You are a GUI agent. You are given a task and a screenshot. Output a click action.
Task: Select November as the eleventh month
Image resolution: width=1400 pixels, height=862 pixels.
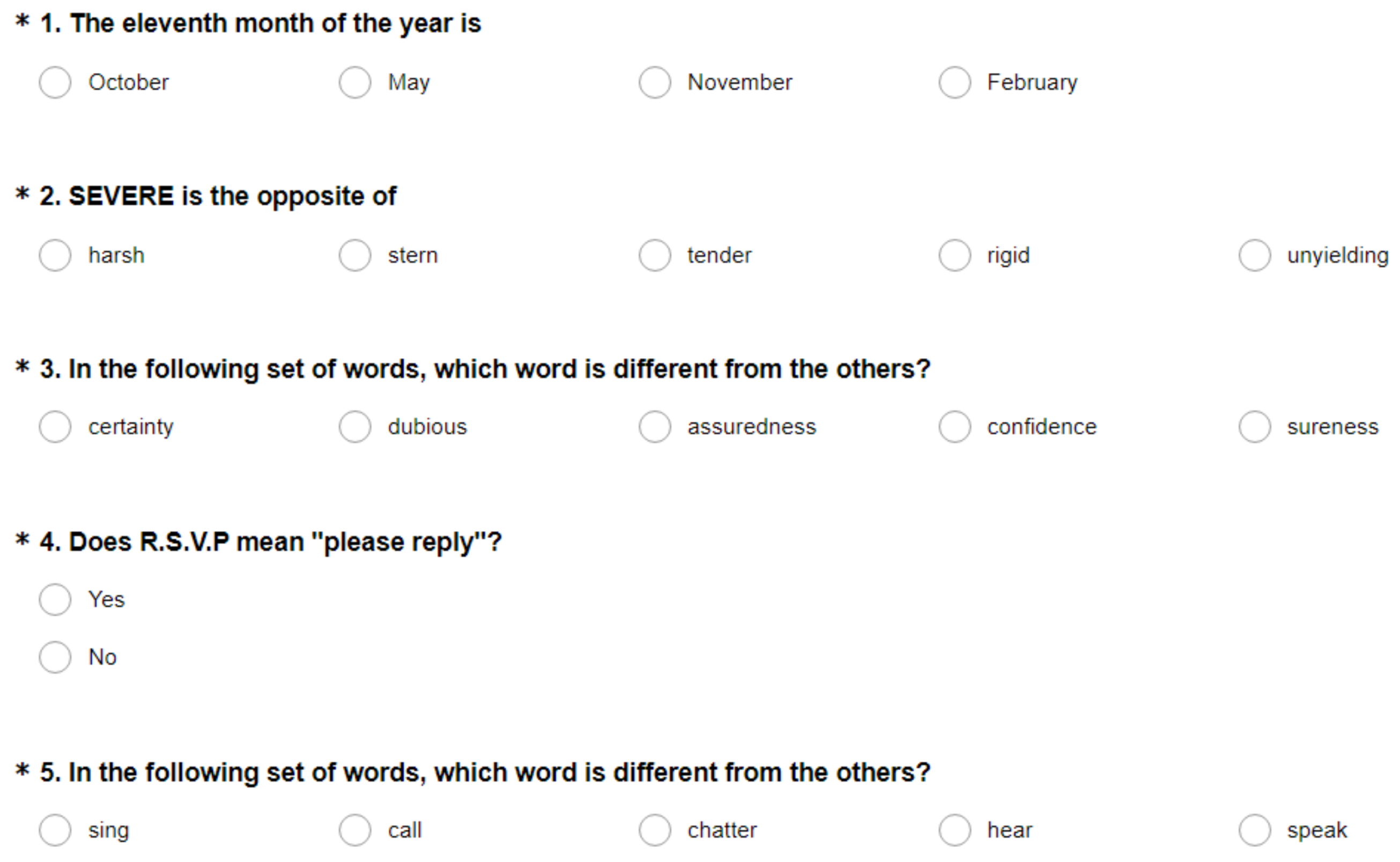point(655,83)
